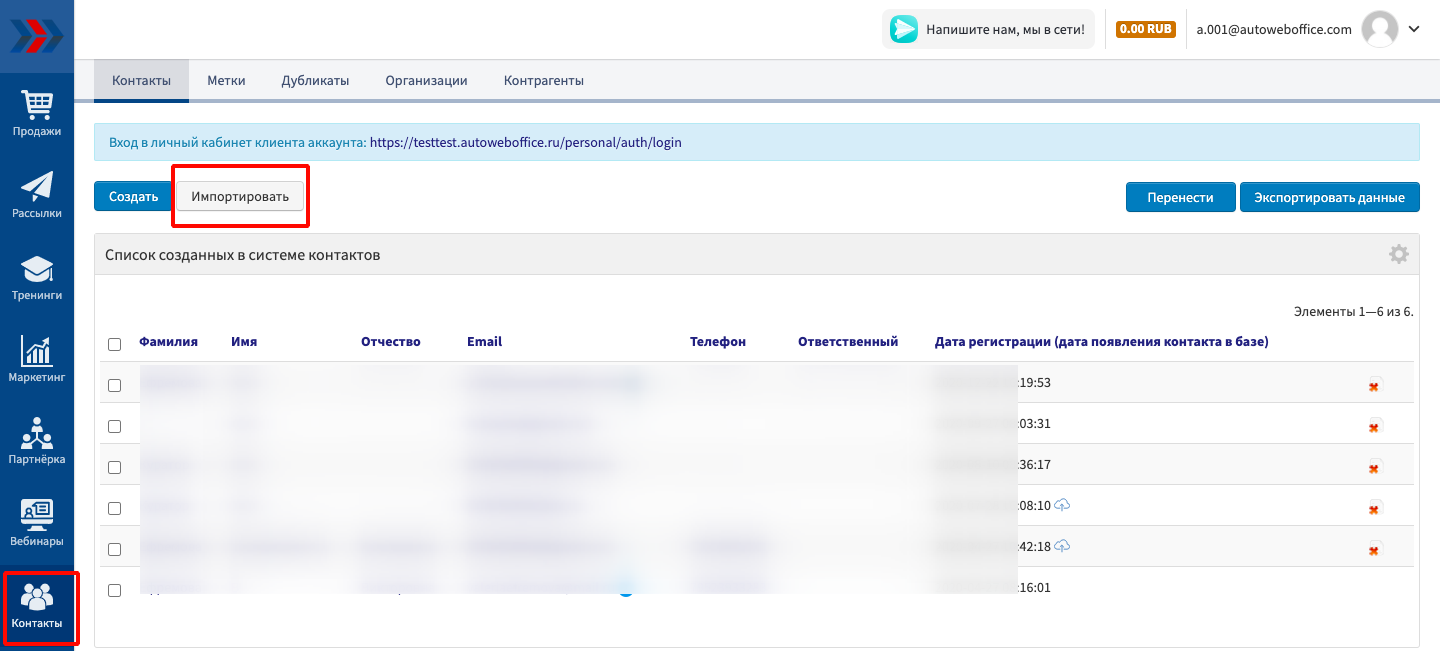Select the third contact row checkbox
1440x651 pixels.
[x=114, y=467]
